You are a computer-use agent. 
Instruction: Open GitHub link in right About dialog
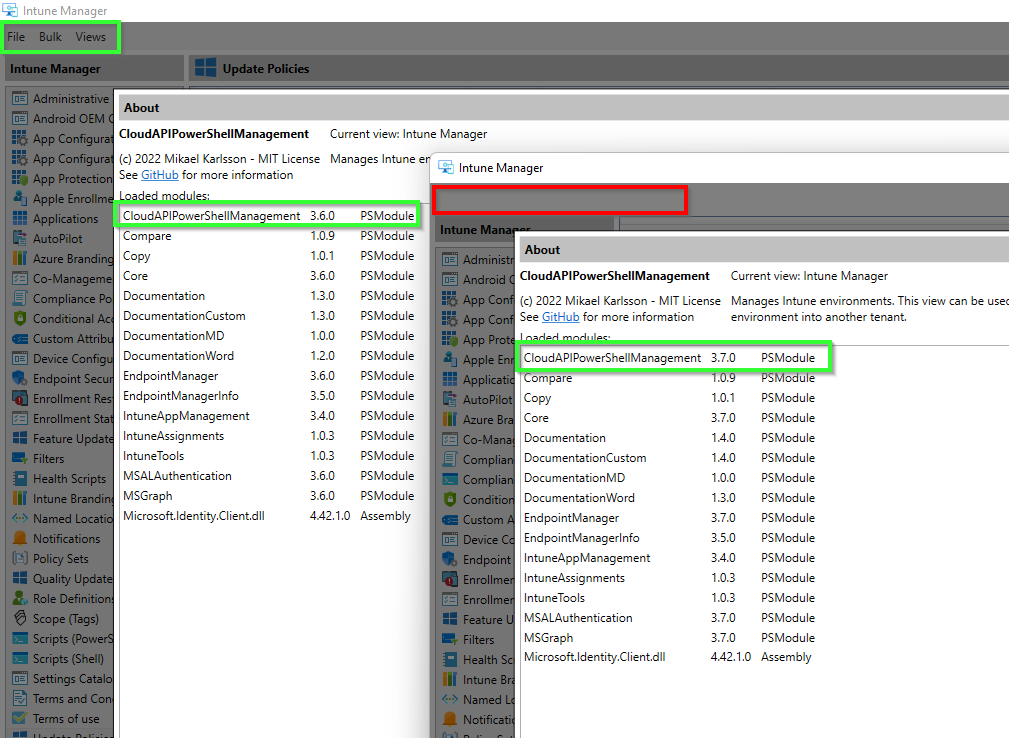[x=560, y=317]
